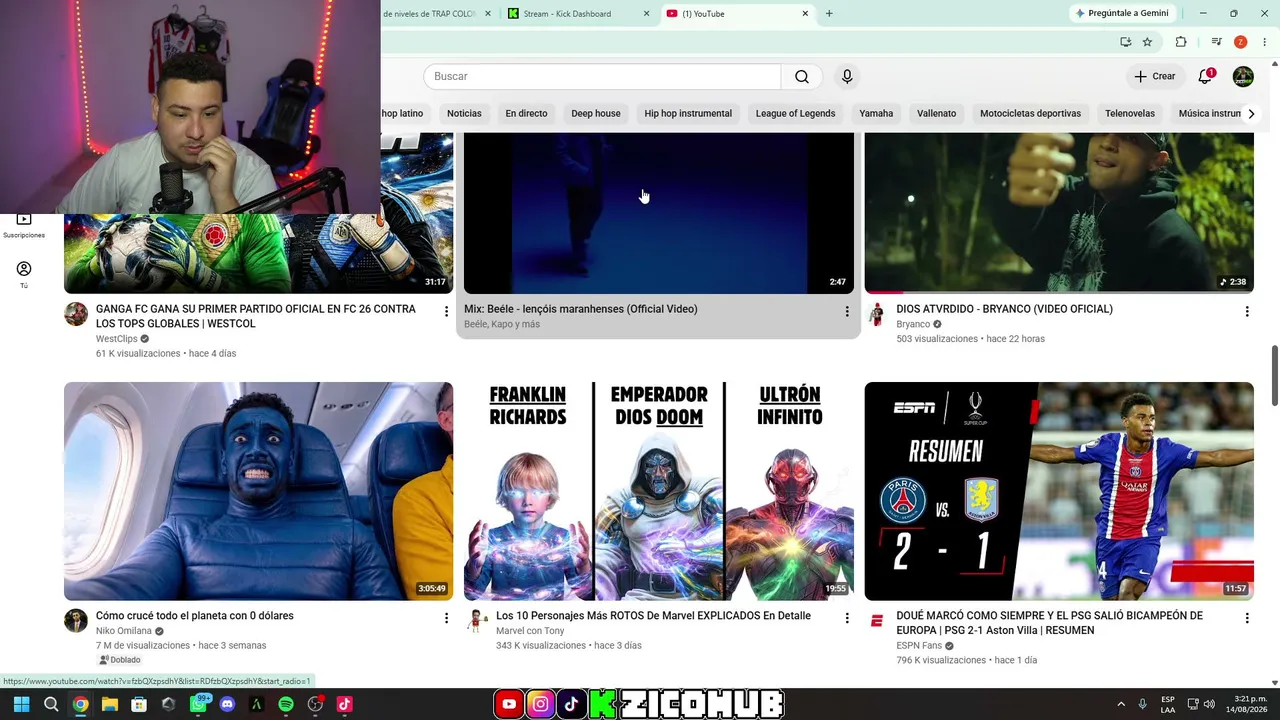Click the Crear button
The width and height of the screenshot is (1280, 720).
tap(1154, 77)
